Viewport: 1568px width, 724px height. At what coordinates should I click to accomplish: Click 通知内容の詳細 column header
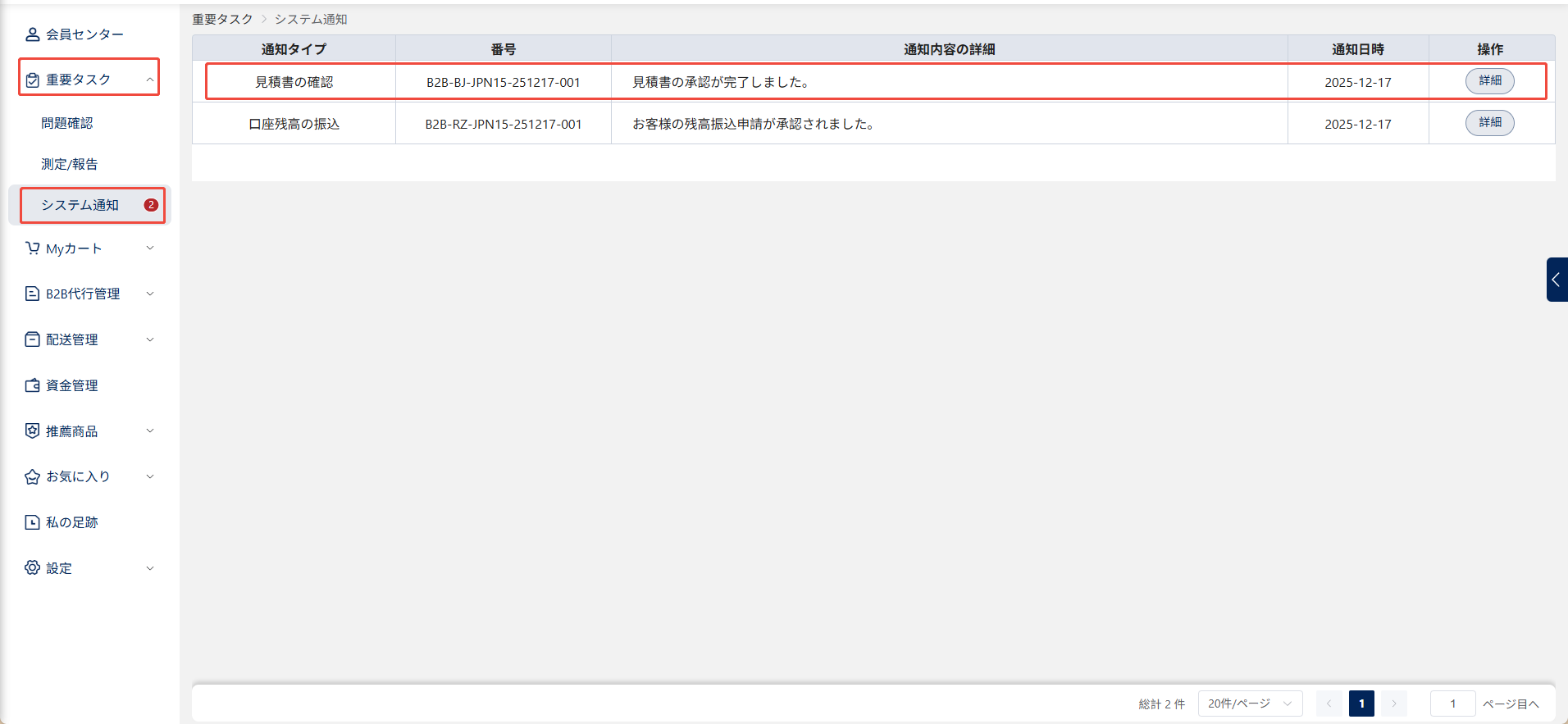tap(950, 49)
